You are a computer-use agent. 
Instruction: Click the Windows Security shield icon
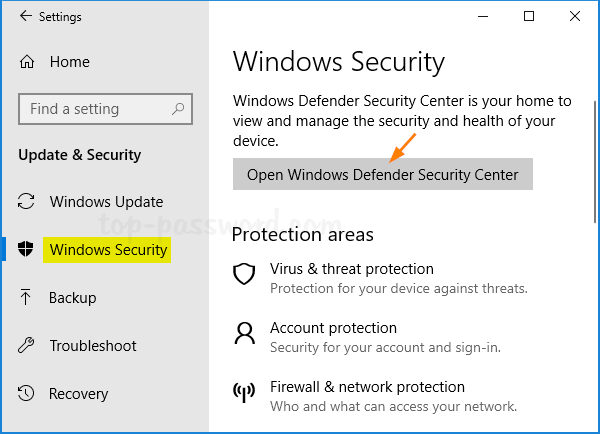click(x=27, y=250)
